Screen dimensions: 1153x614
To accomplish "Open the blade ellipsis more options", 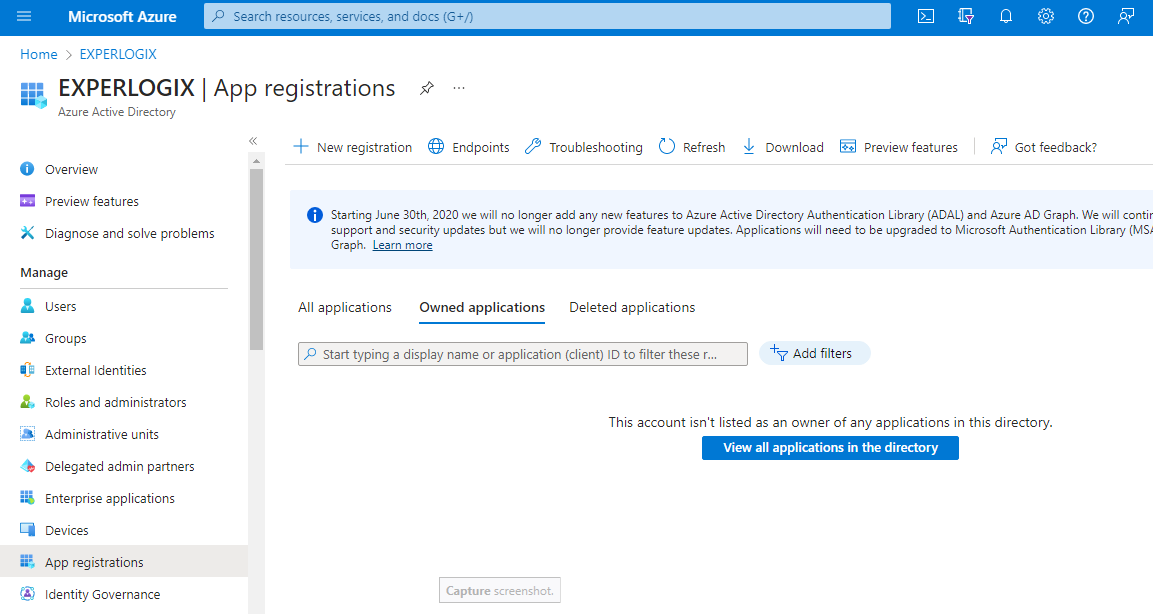I will click(459, 88).
